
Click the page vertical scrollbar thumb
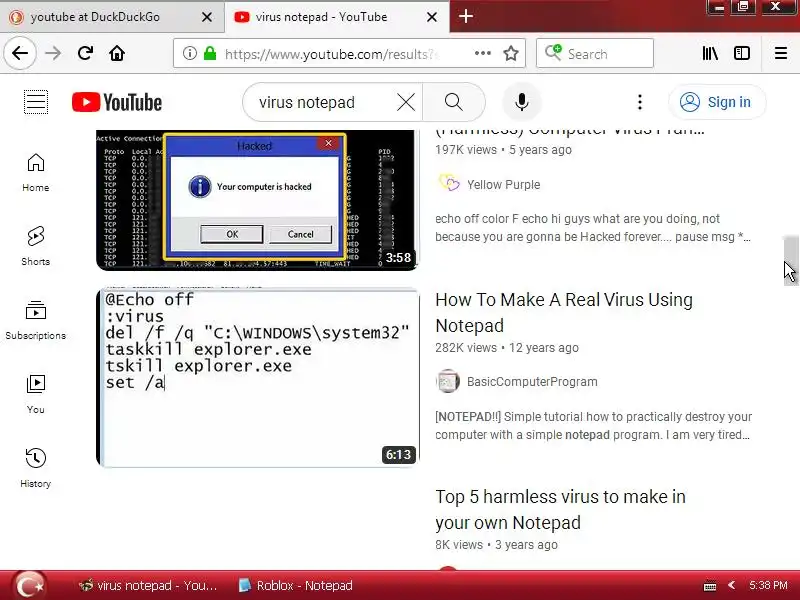click(x=790, y=261)
